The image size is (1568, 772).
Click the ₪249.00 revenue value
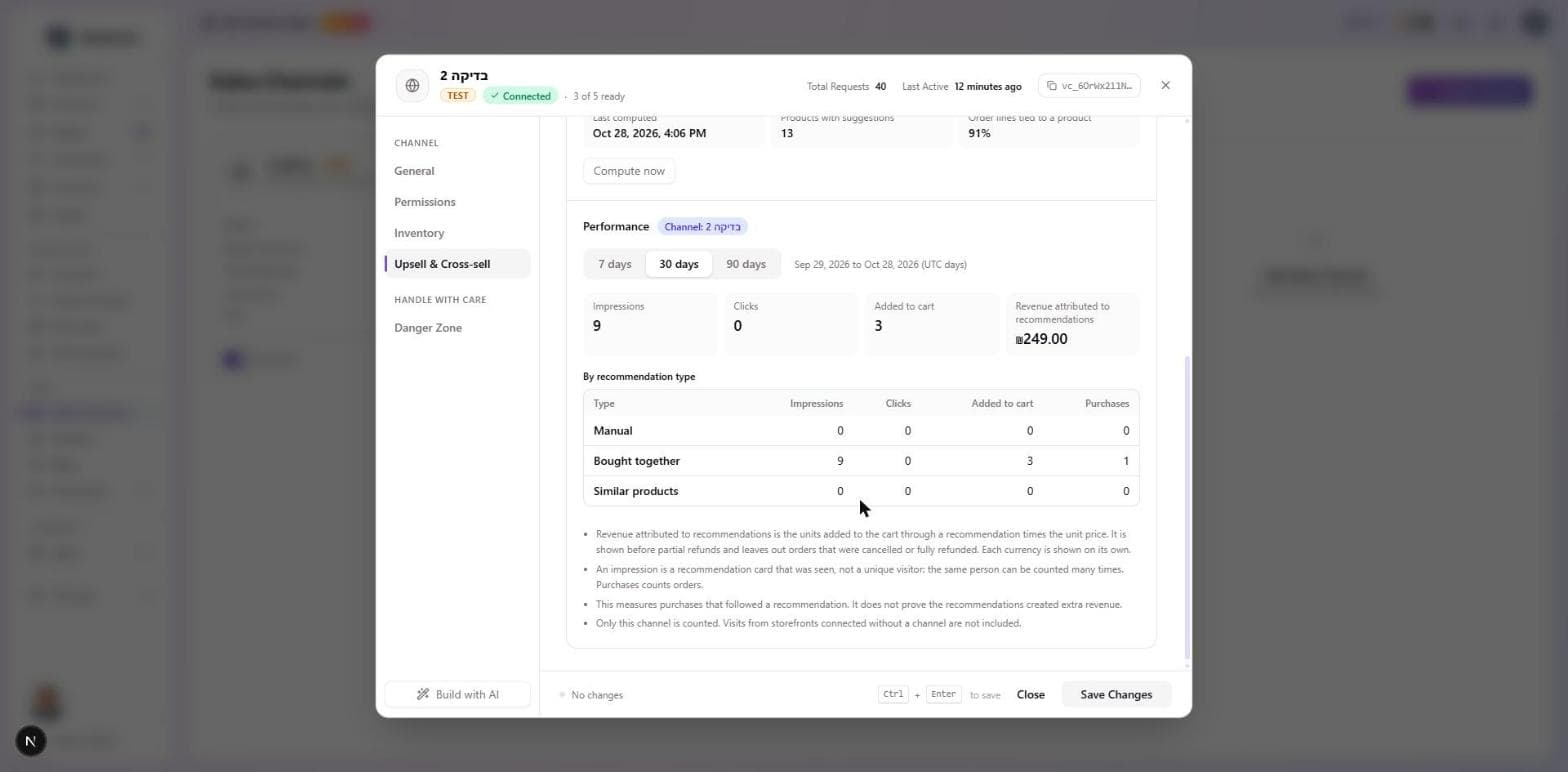pyautogui.click(x=1042, y=339)
